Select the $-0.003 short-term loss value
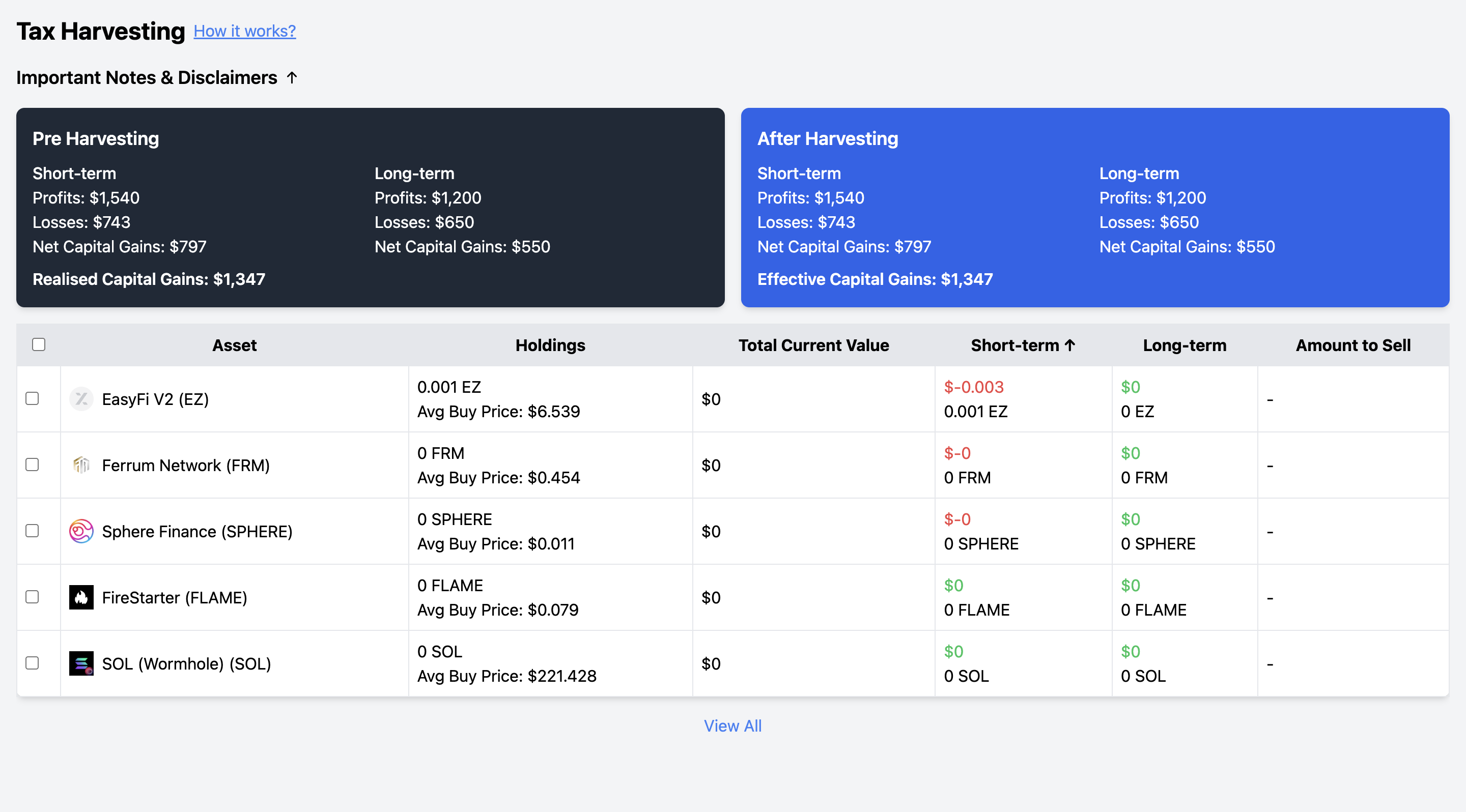Viewport: 1466px width, 812px height. 973,387
